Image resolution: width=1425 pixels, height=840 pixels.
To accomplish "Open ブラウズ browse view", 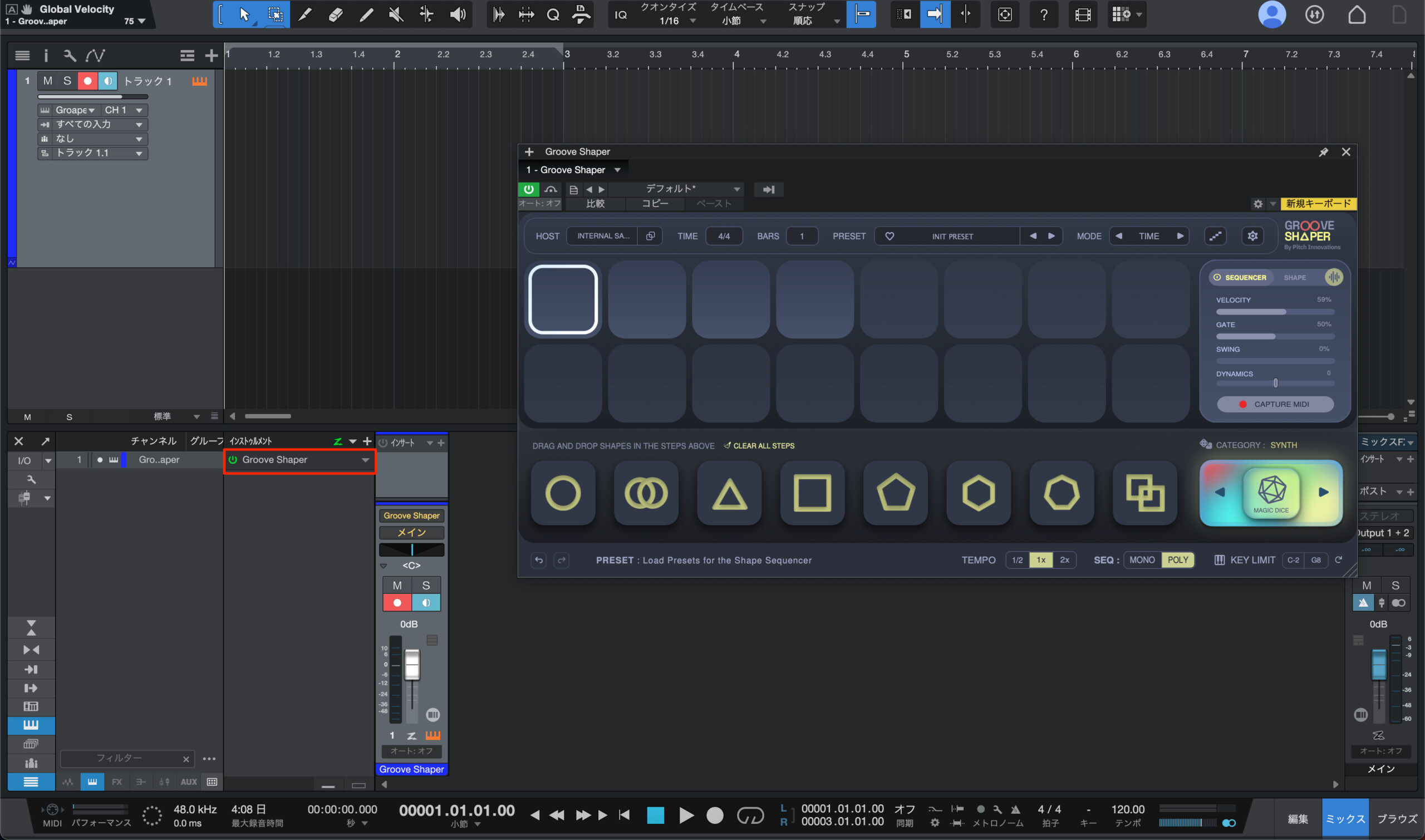I will point(1397,818).
